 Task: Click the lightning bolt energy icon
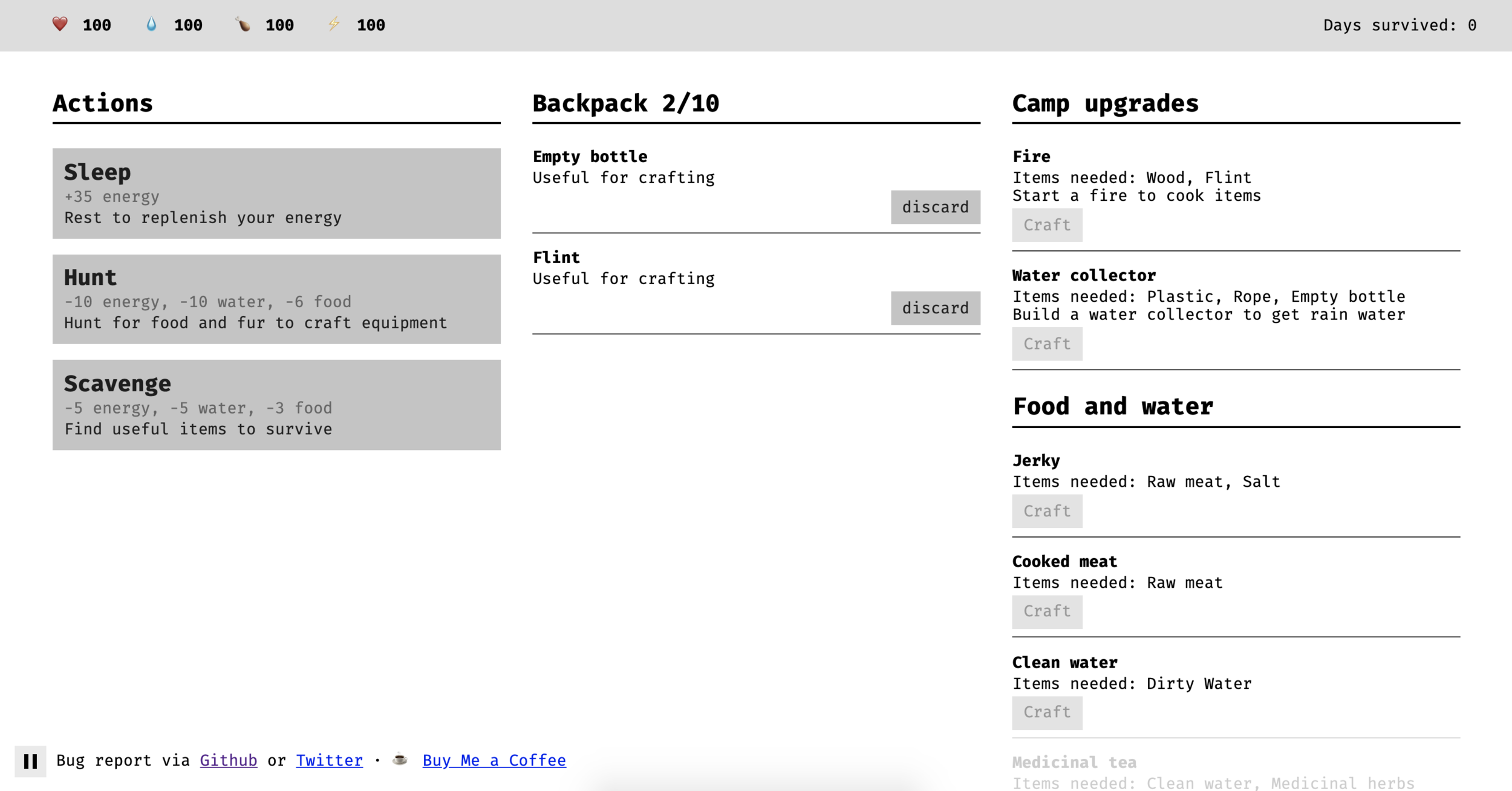[334, 24]
